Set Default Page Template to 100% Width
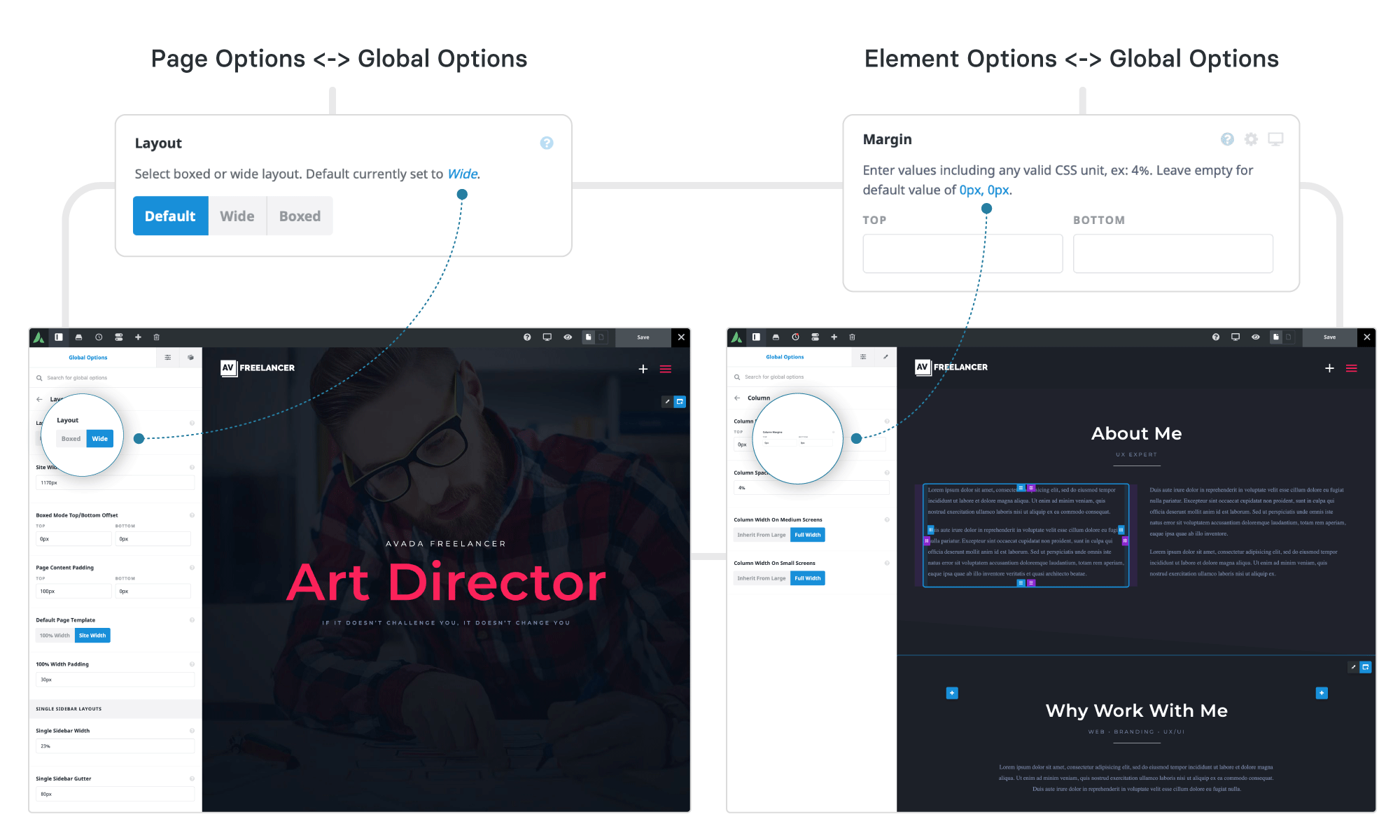This screenshot has height=840, width=1400. point(55,636)
